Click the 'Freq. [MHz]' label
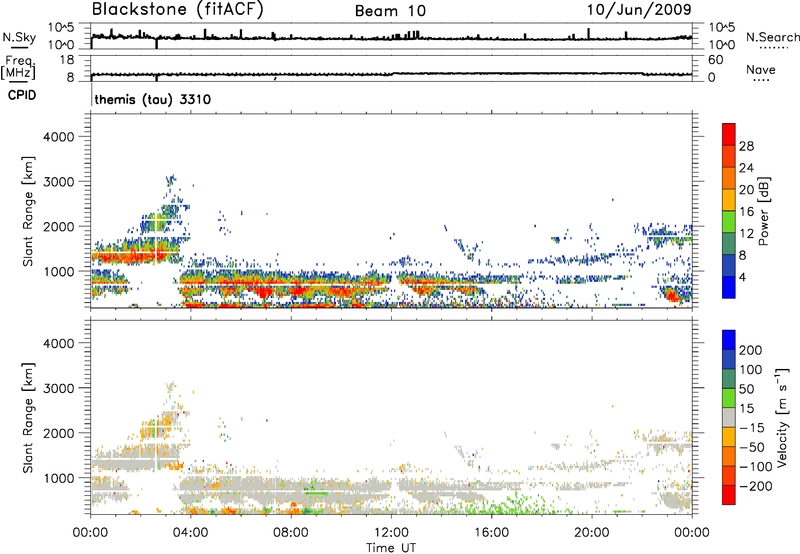Viewport: 800px width, 554px height. (18, 67)
